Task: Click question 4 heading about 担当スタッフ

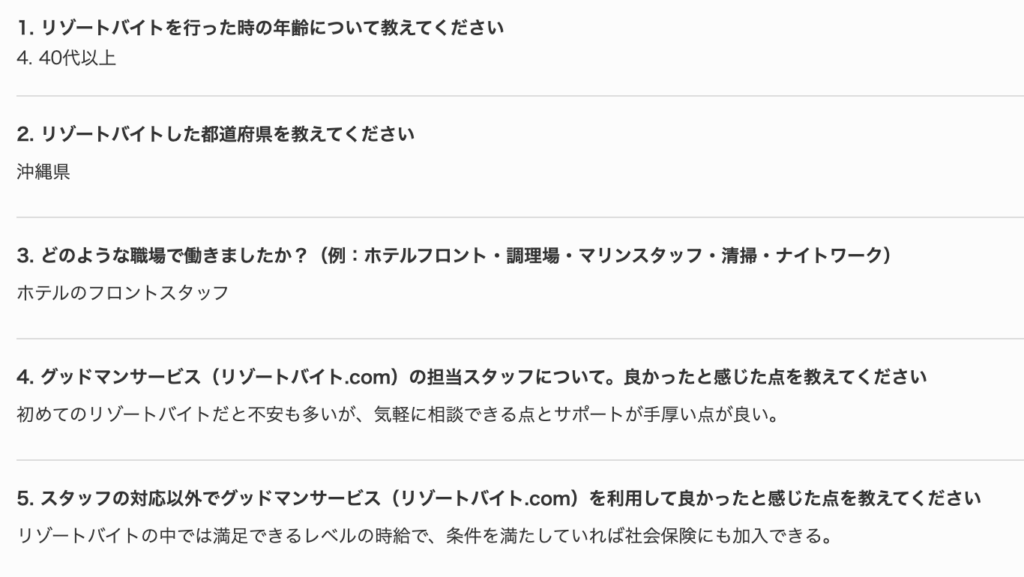Action: [x=472, y=377]
